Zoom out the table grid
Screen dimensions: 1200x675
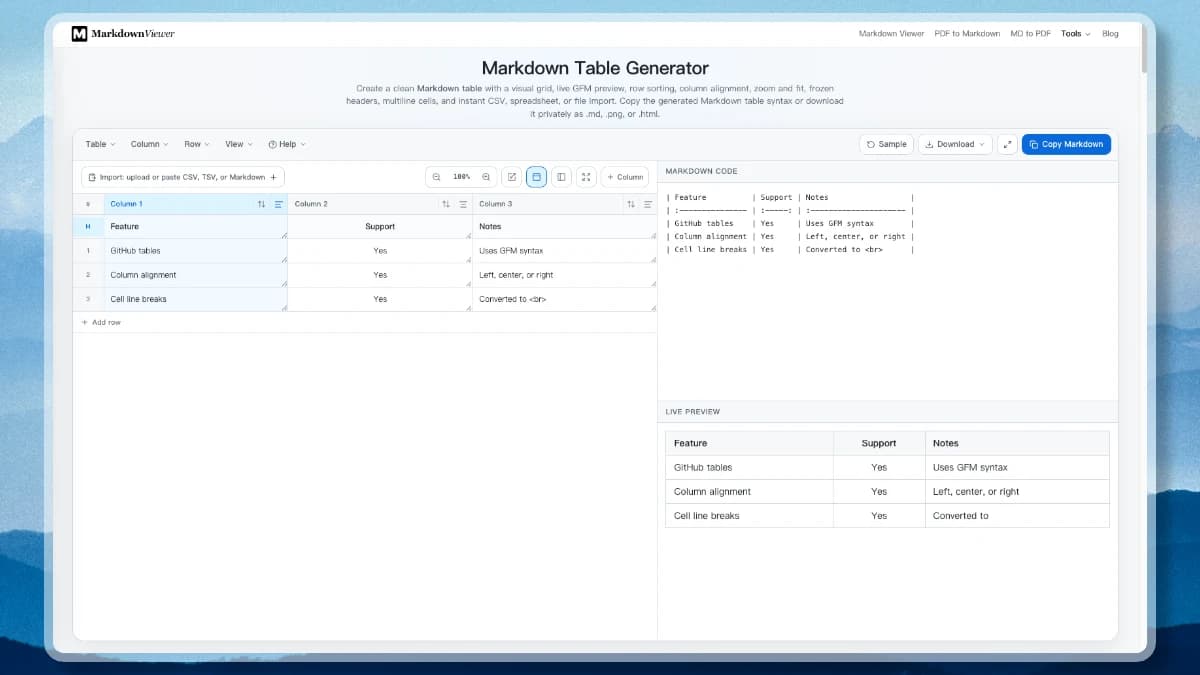436,177
